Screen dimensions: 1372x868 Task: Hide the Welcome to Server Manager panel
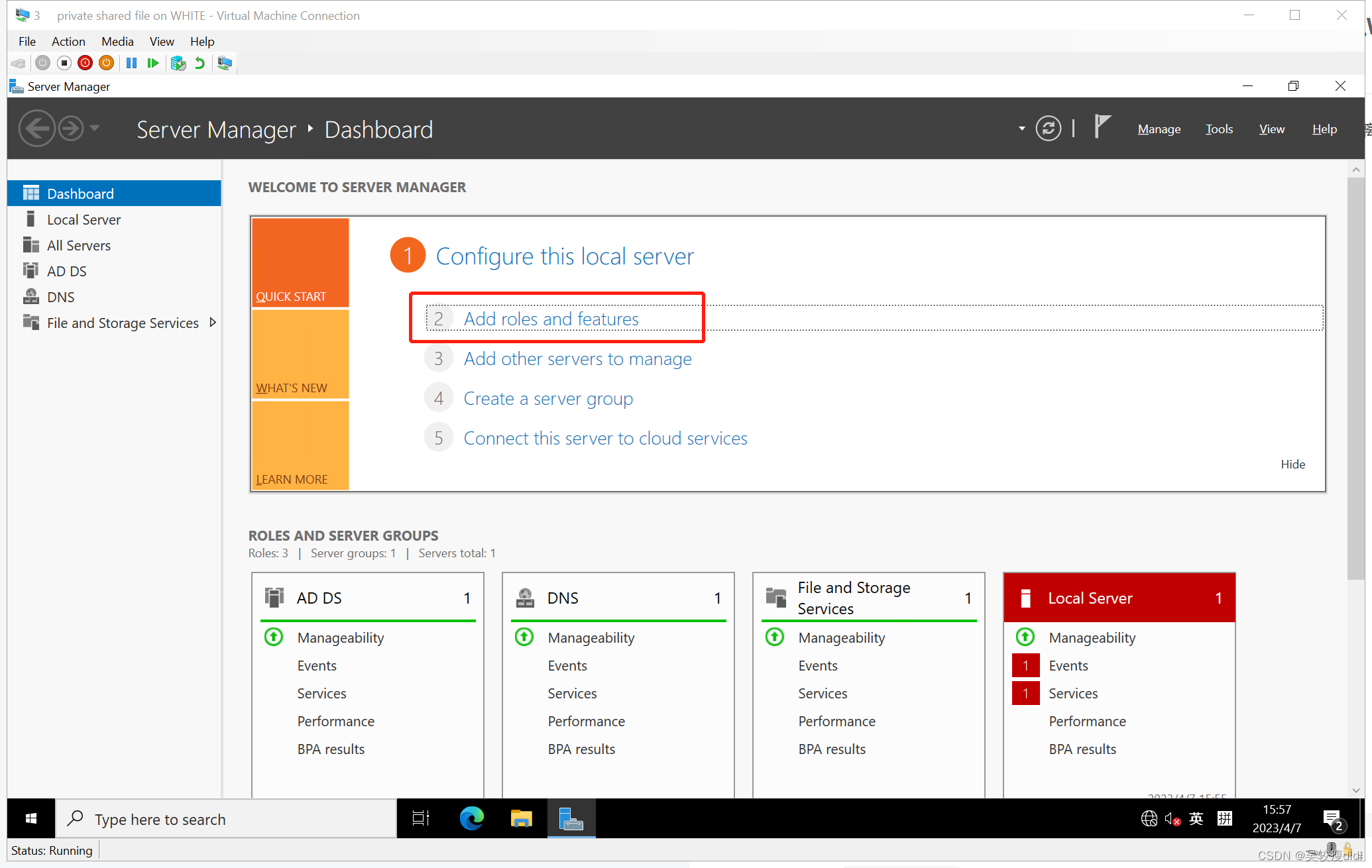(x=1292, y=464)
